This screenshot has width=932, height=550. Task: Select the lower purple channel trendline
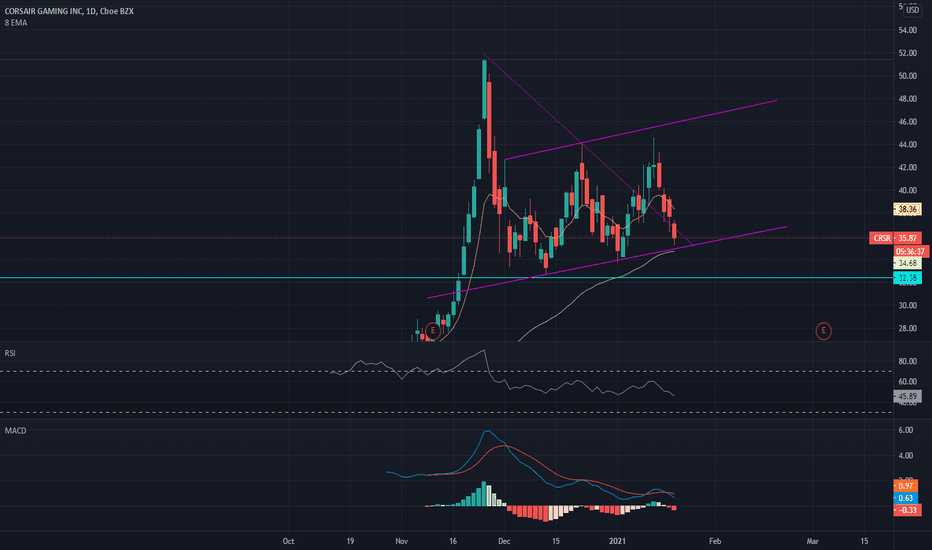[x=607, y=262]
